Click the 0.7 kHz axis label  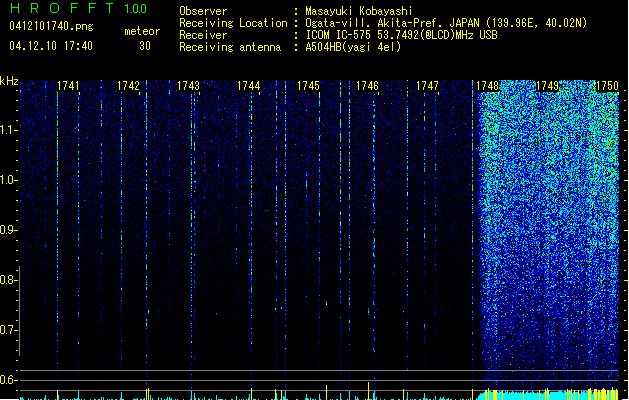tap(9, 330)
